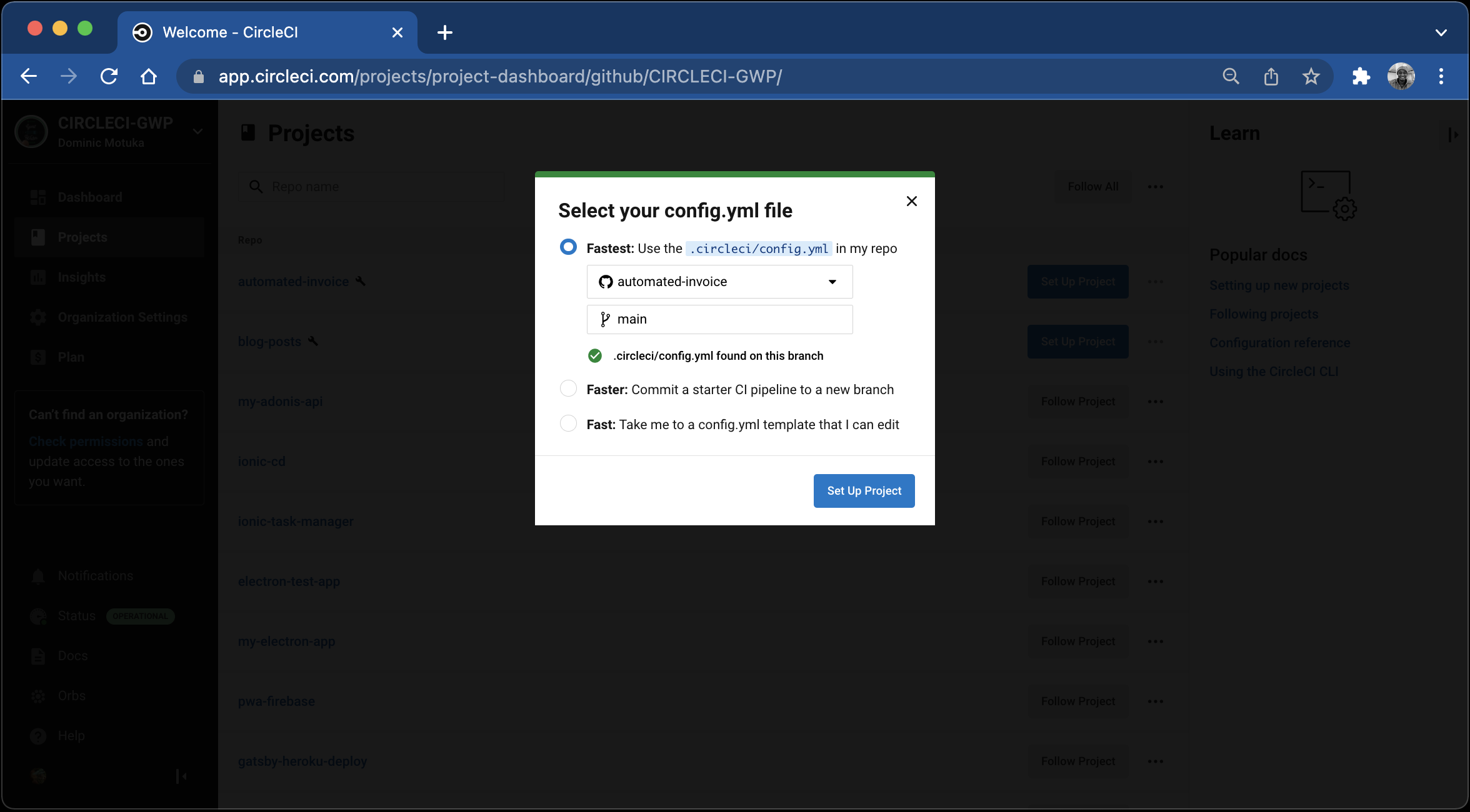The height and width of the screenshot is (812, 1470).
Task: Open the Plan section icon
Action: (37, 357)
